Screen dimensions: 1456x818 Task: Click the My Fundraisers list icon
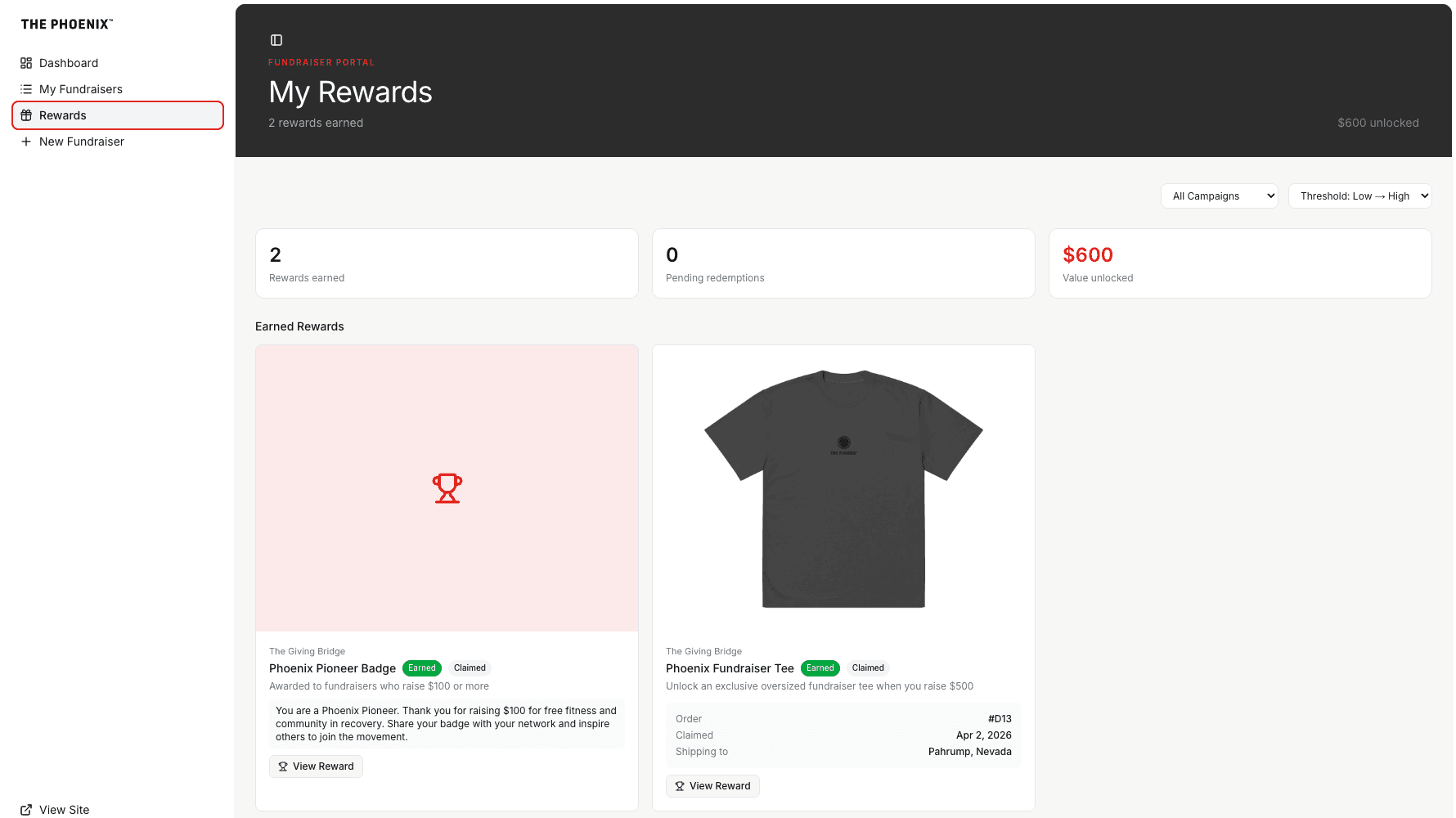[x=26, y=89]
